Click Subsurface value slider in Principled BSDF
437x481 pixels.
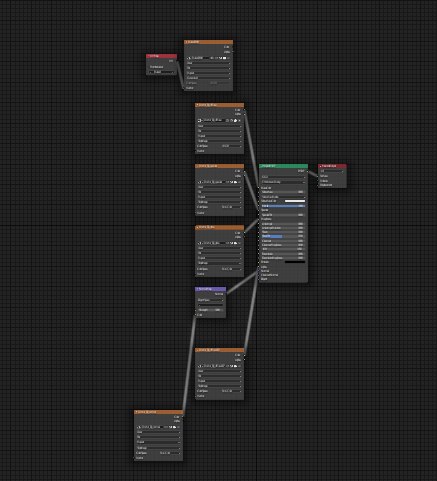pos(283,192)
